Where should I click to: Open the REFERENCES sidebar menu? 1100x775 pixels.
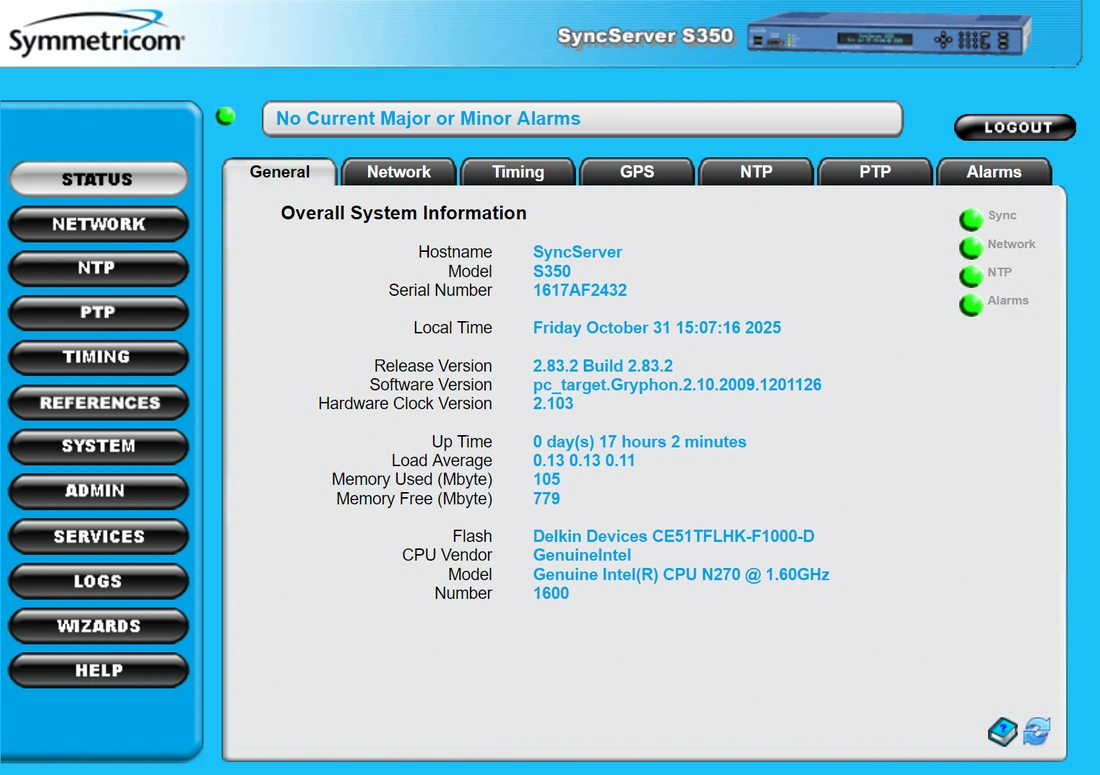tap(98, 403)
